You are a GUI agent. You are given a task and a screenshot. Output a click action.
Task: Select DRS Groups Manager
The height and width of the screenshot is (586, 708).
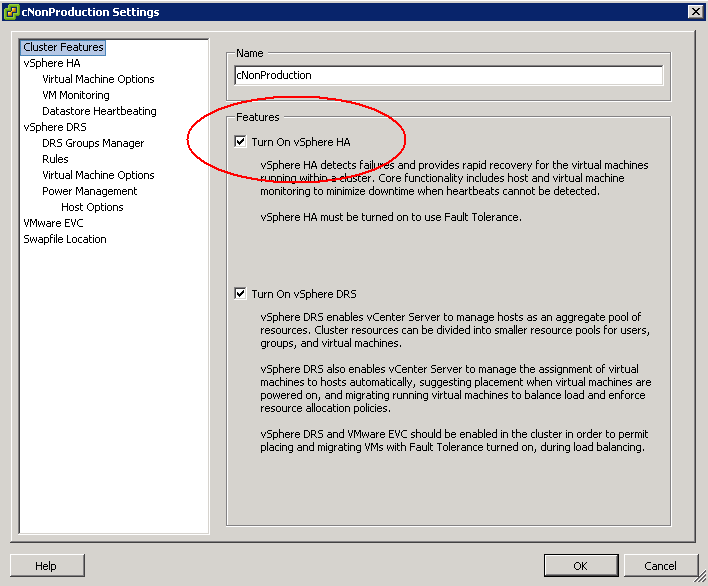tap(93, 143)
